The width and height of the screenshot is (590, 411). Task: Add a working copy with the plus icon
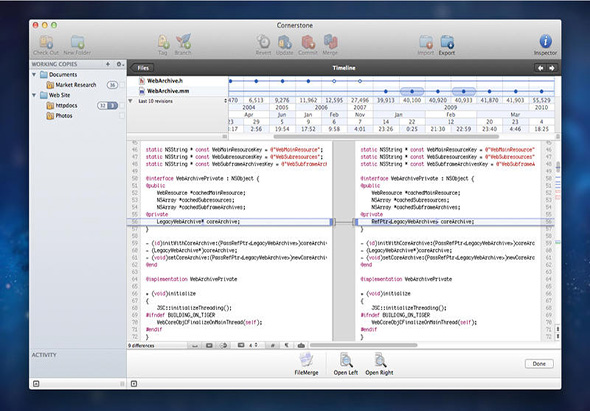[x=108, y=64]
